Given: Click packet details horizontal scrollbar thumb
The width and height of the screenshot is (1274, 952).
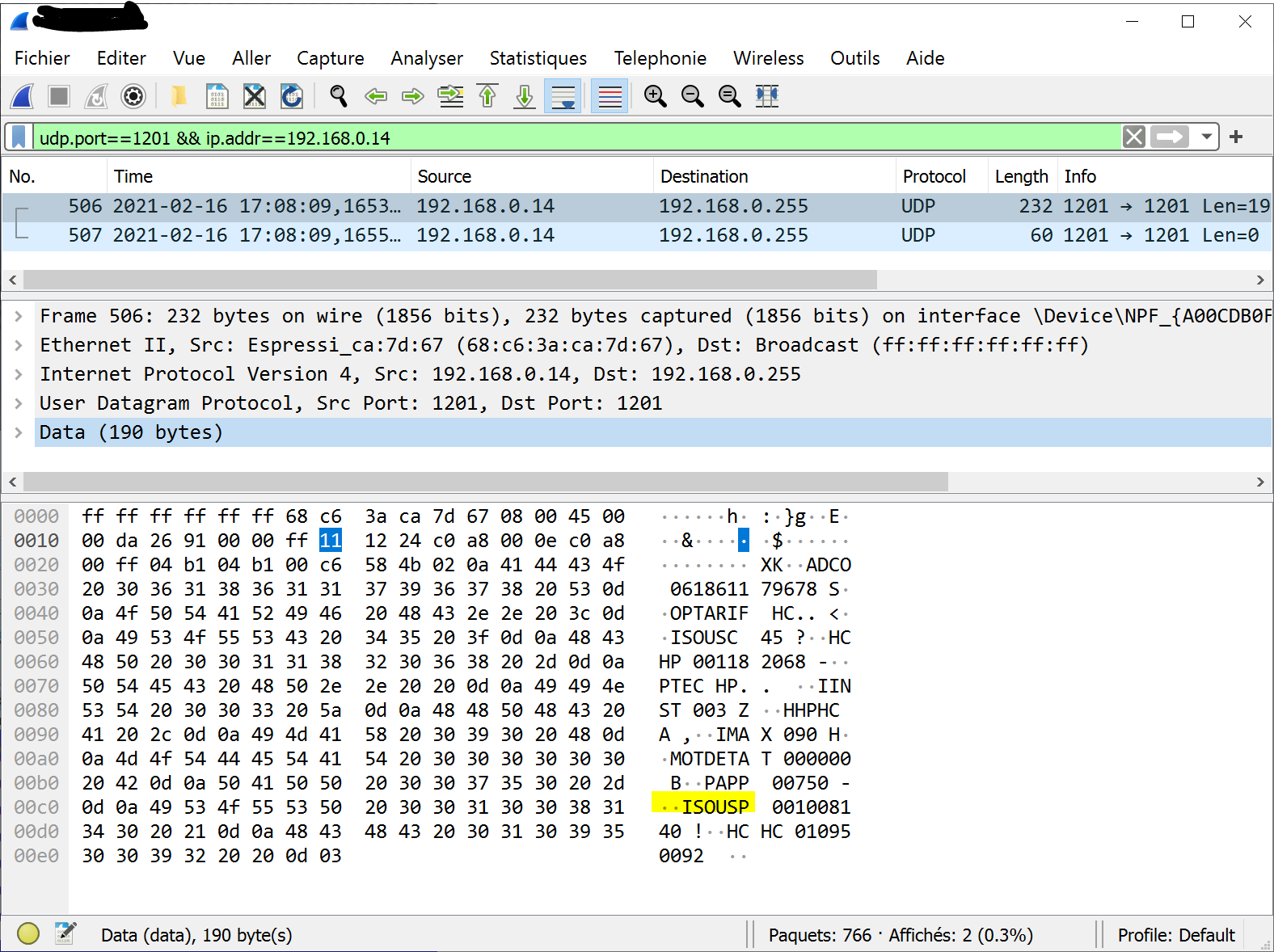Looking at the screenshot, I should pyautogui.click(x=486, y=482).
